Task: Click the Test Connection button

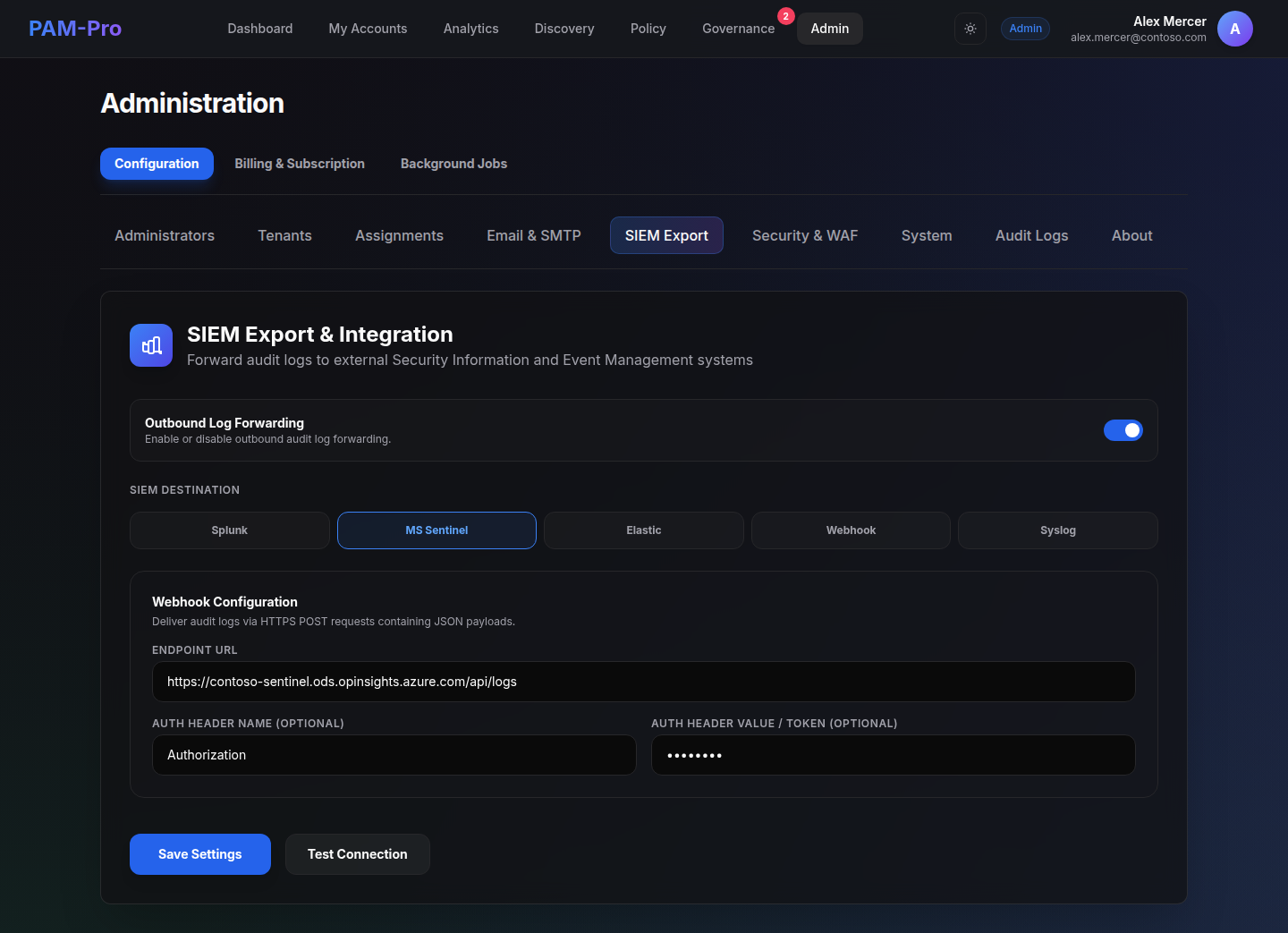Action: [x=358, y=854]
